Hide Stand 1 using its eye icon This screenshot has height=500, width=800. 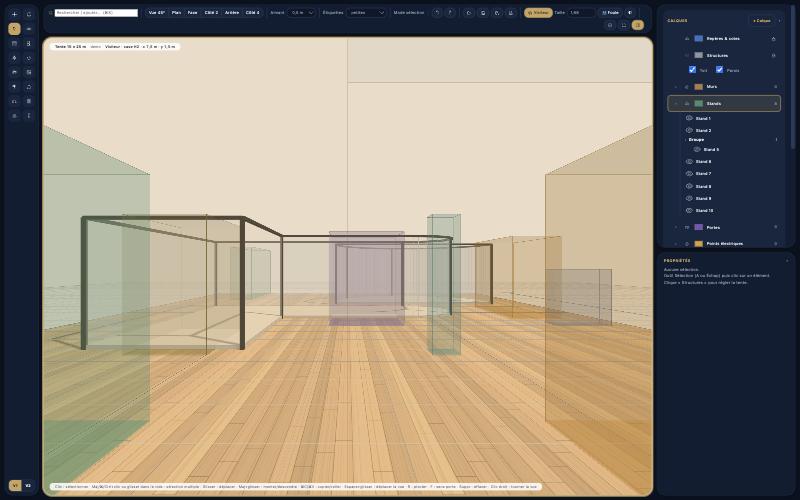point(689,118)
